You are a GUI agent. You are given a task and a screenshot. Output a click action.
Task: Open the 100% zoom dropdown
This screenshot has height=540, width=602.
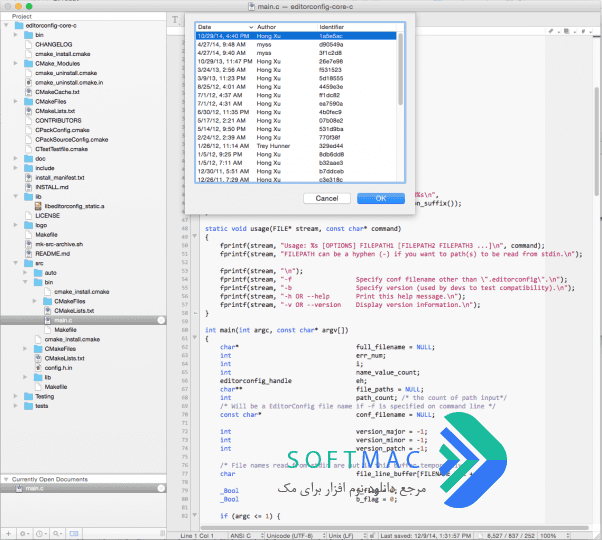click(554, 535)
